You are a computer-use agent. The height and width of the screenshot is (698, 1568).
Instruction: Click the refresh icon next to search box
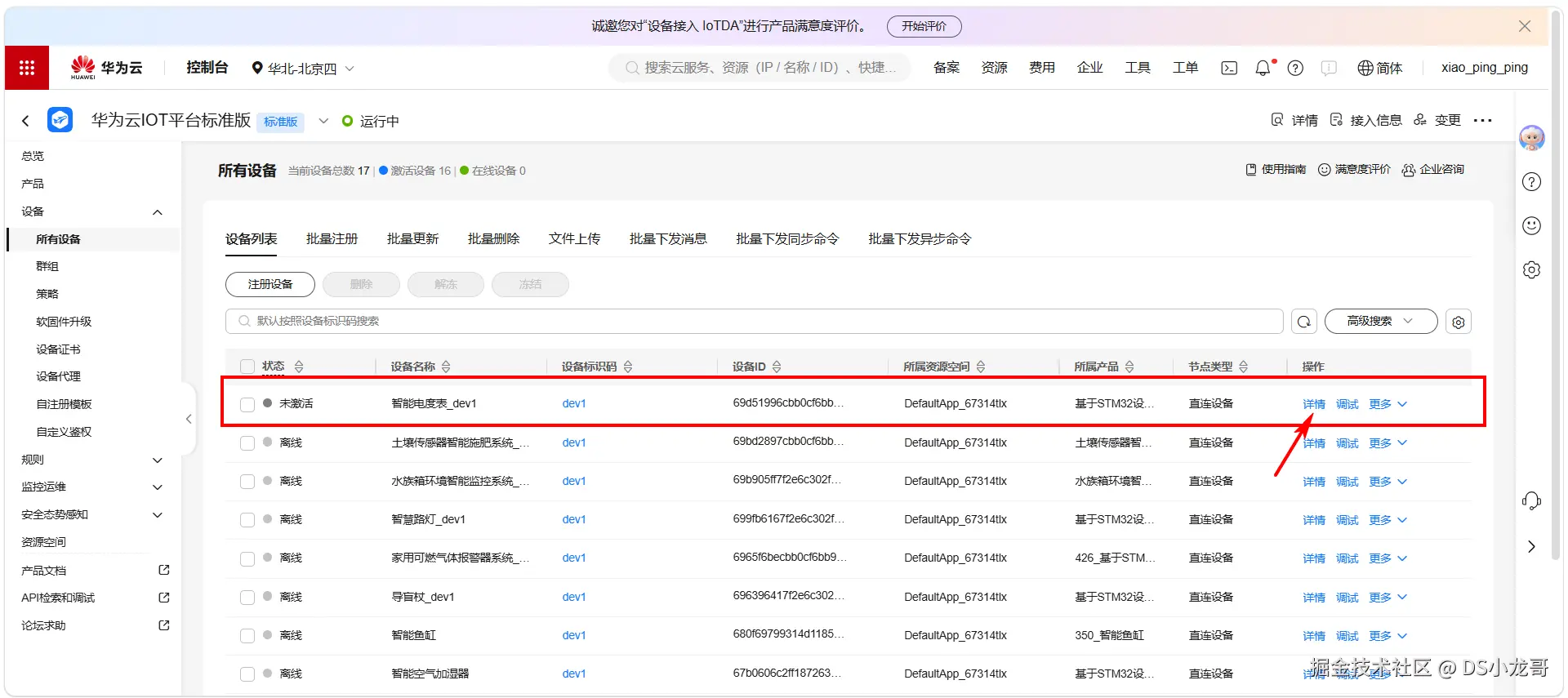(1304, 322)
